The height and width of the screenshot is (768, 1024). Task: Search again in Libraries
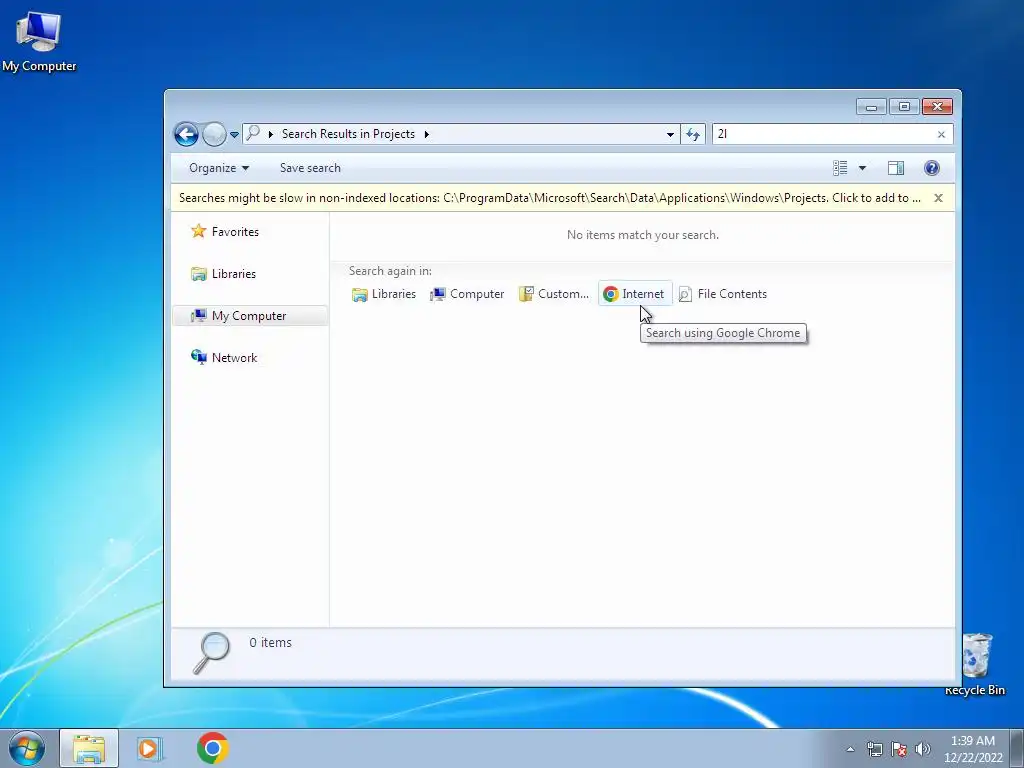tap(384, 294)
